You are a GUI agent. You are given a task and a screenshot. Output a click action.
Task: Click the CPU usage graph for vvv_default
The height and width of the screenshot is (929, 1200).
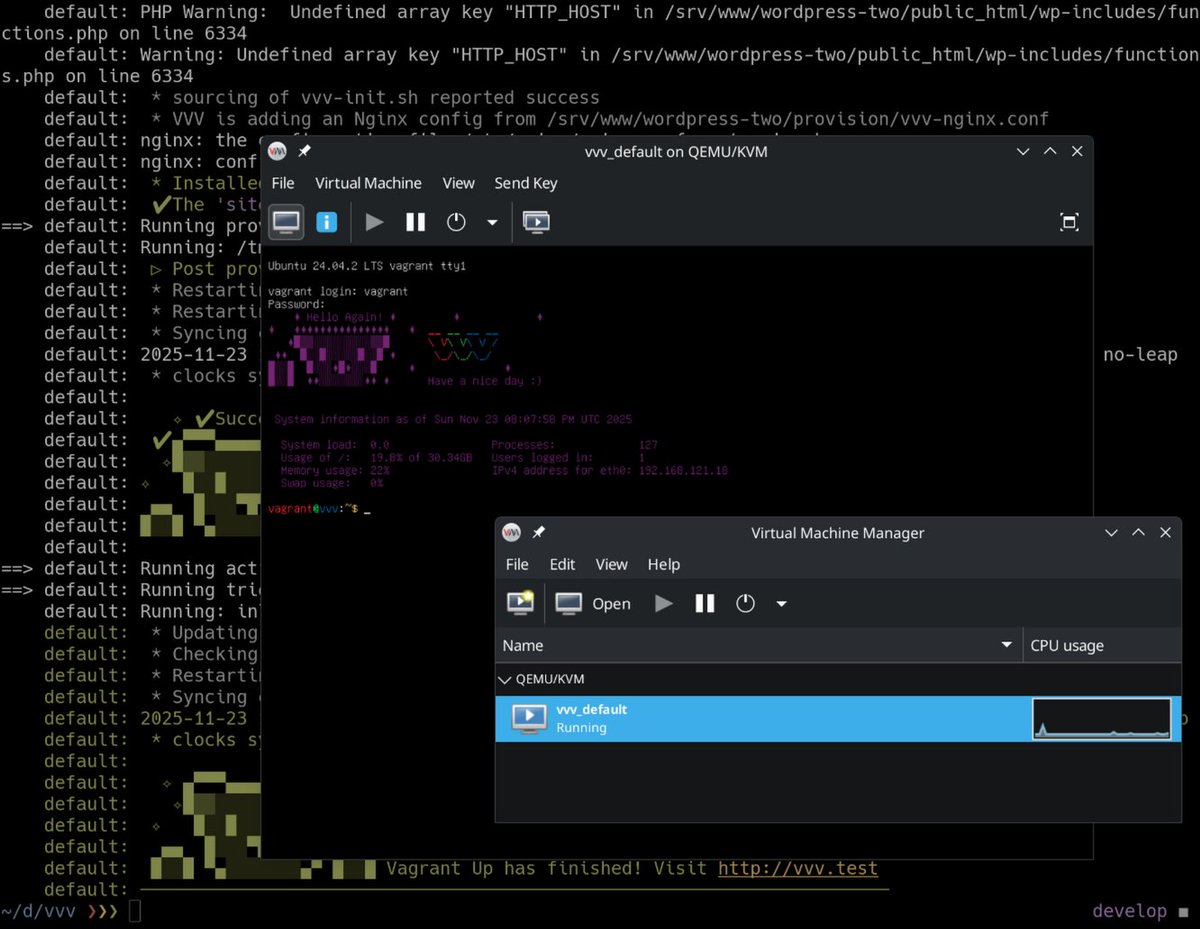click(x=1101, y=718)
